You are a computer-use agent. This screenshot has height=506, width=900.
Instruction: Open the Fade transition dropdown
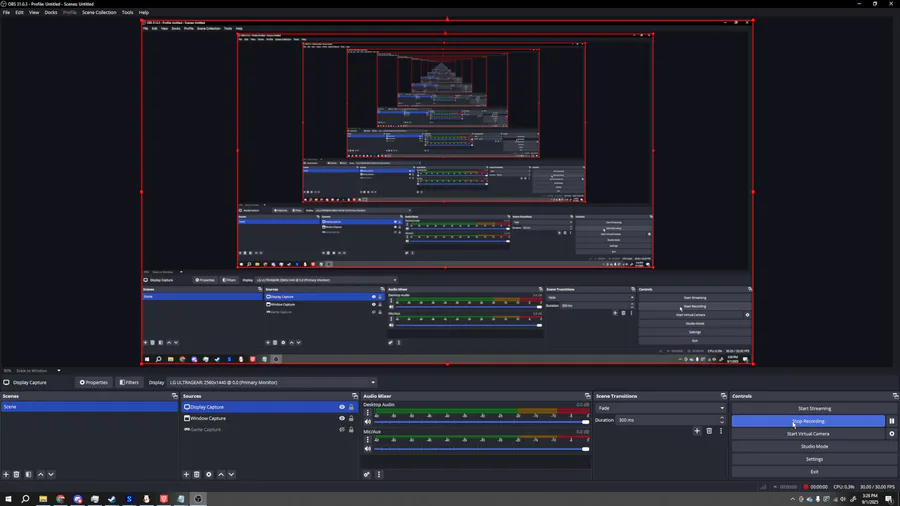[x=661, y=408]
